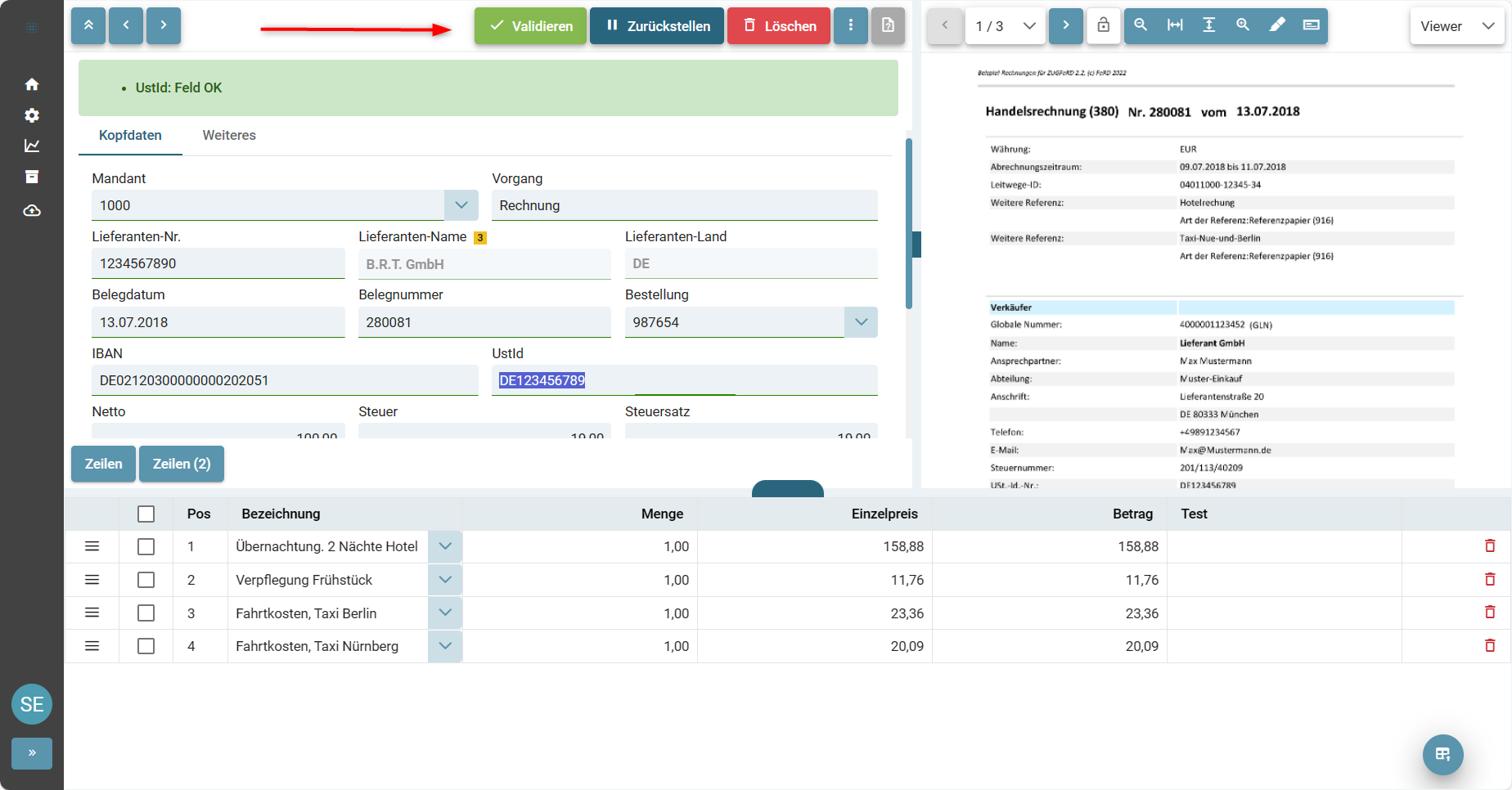Image resolution: width=1512 pixels, height=790 pixels.
Task: Click the UstId input field
Action: [x=685, y=380]
